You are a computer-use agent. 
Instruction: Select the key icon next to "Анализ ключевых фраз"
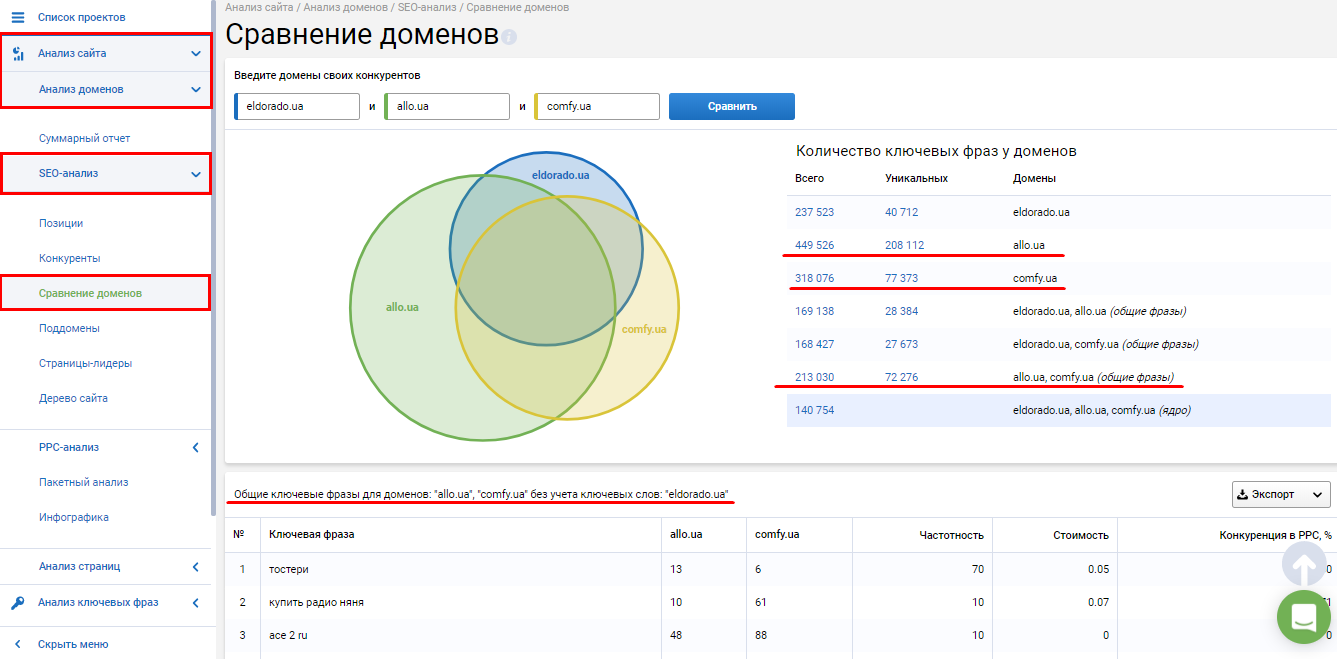click(17, 601)
